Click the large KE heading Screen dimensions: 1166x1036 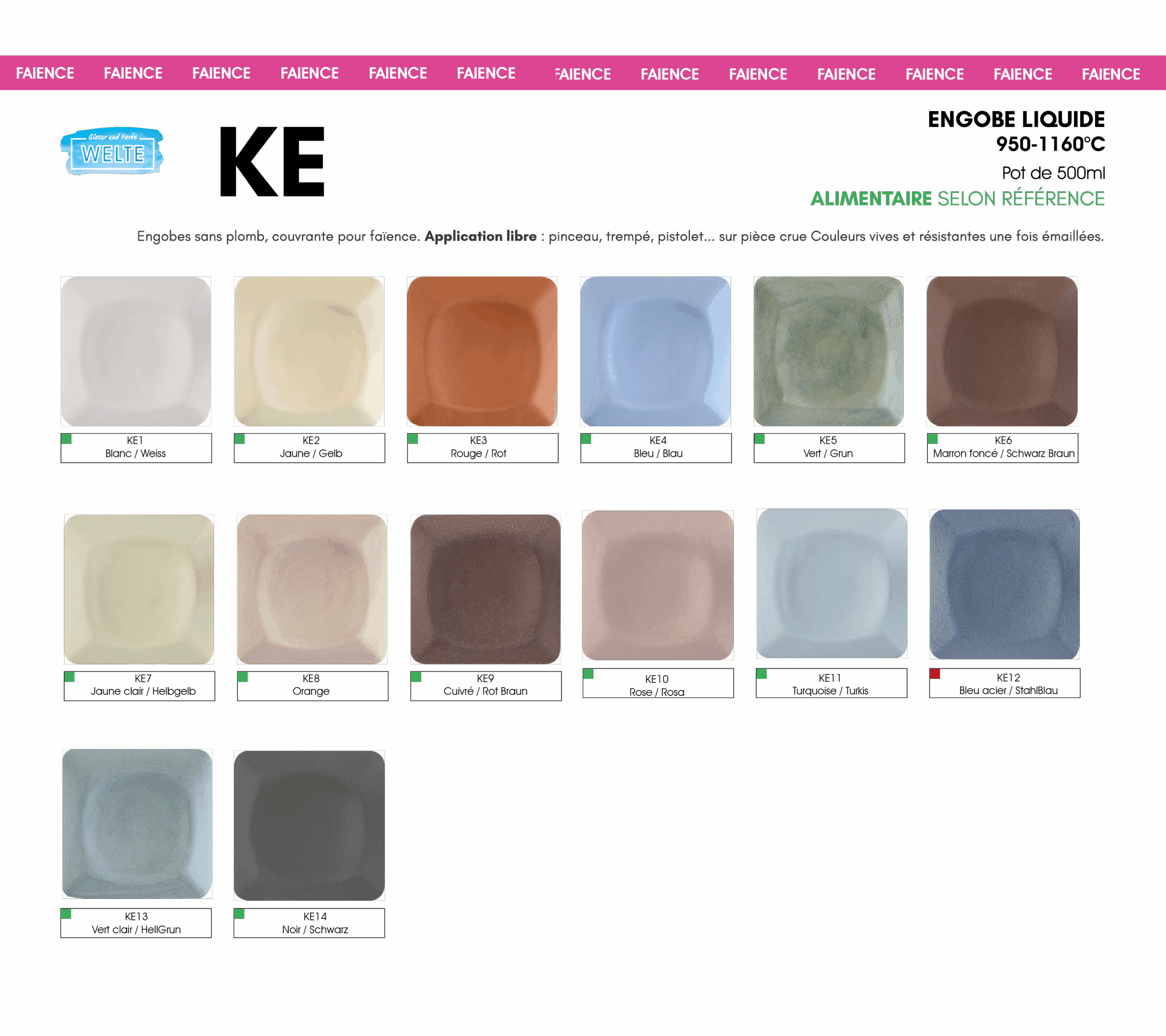click(x=272, y=162)
